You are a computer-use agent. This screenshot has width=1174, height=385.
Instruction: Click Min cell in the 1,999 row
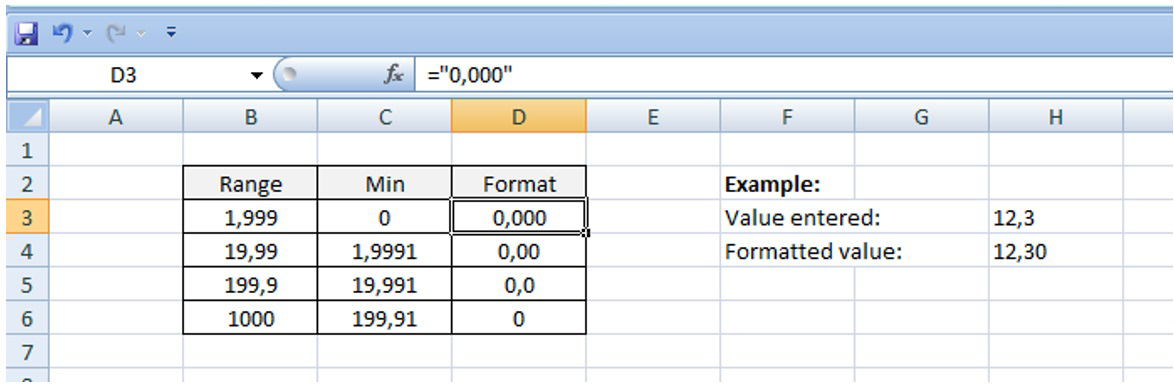384,217
